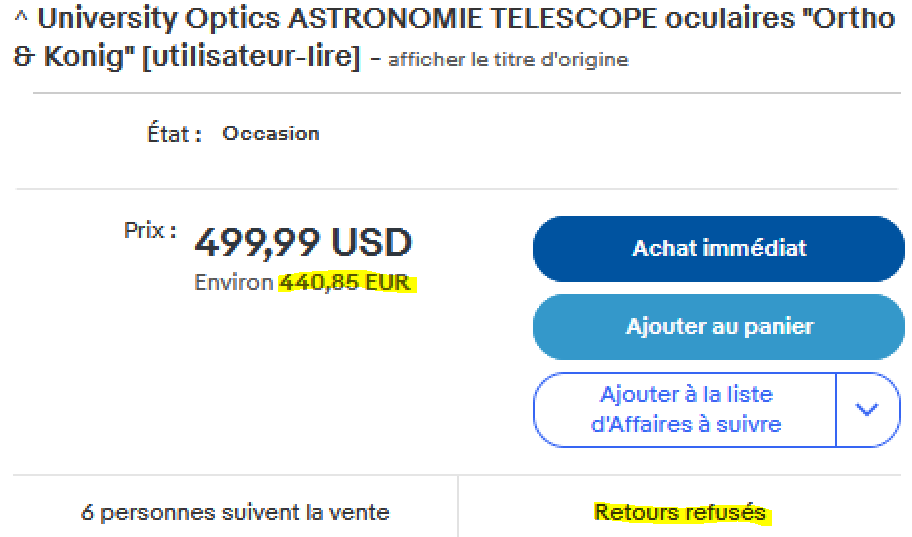Click the Achat immédiat button
This screenshot has width=912, height=537.
718,249
